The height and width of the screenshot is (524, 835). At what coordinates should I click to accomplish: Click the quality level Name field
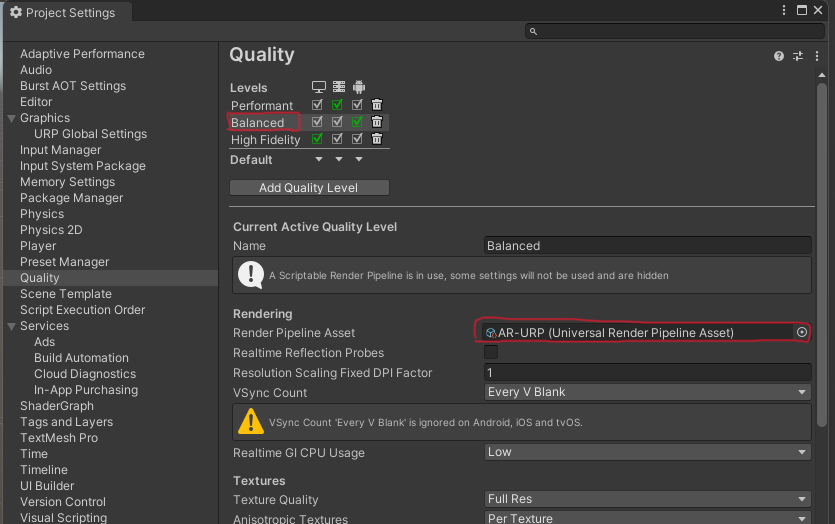[x=648, y=245]
